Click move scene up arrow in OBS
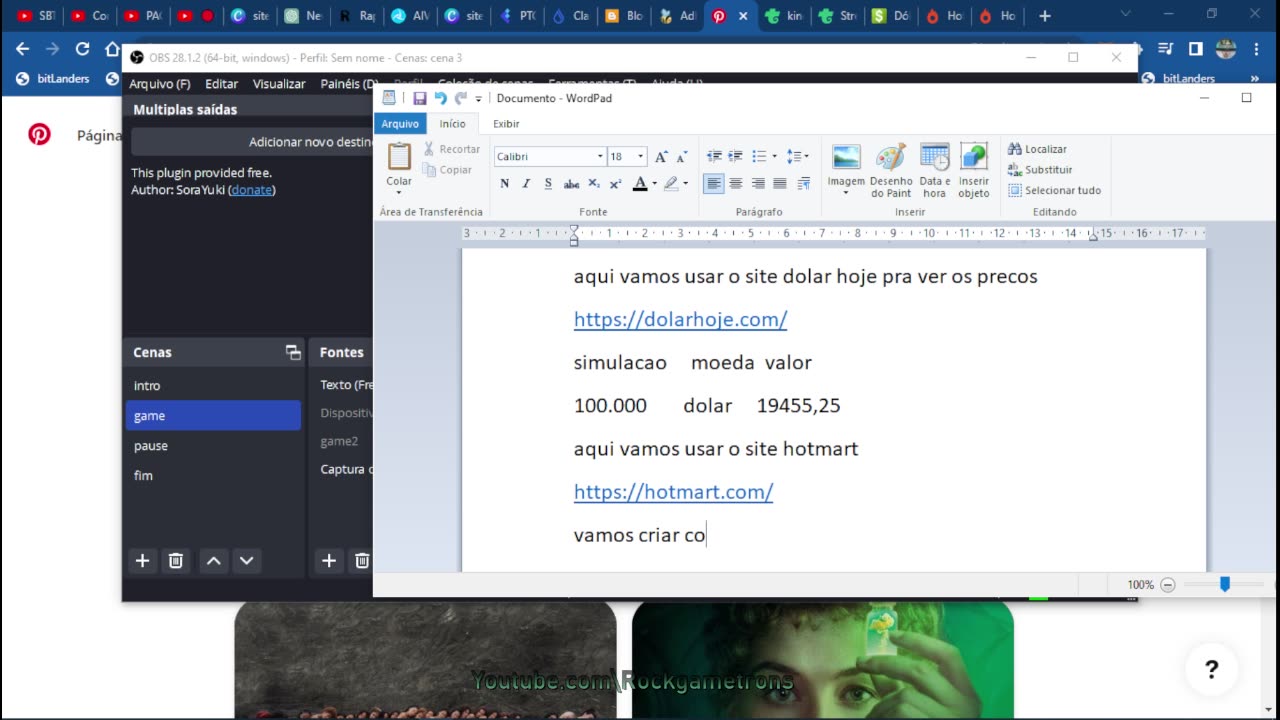 [x=213, y=561]
